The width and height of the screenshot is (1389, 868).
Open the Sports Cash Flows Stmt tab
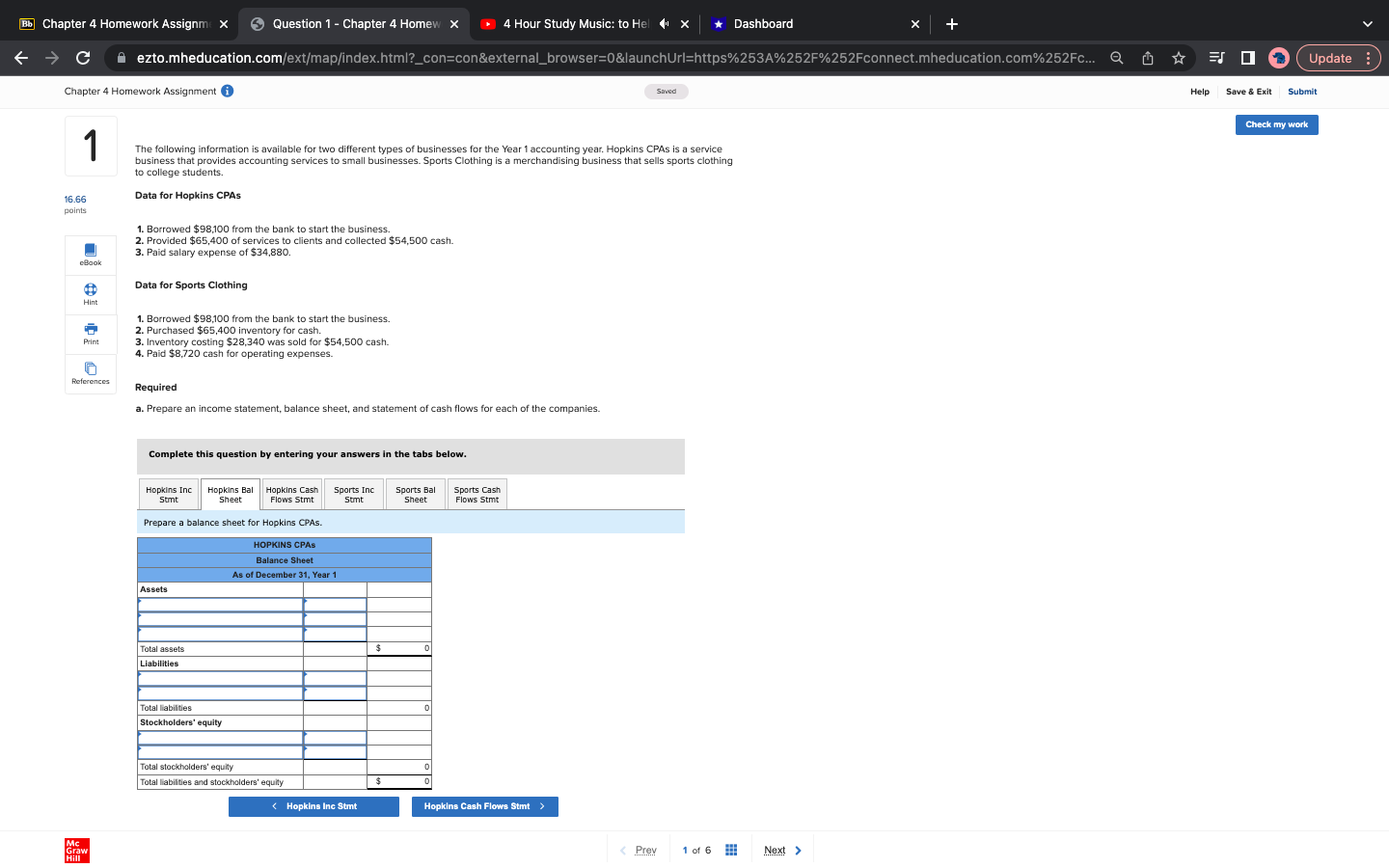pos(477,495)
